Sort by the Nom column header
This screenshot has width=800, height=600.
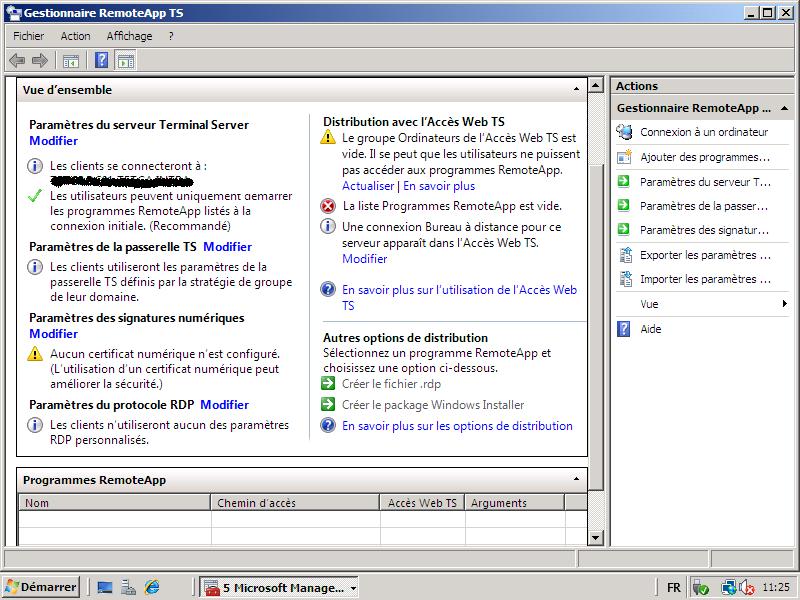click(x=114, y=503)
